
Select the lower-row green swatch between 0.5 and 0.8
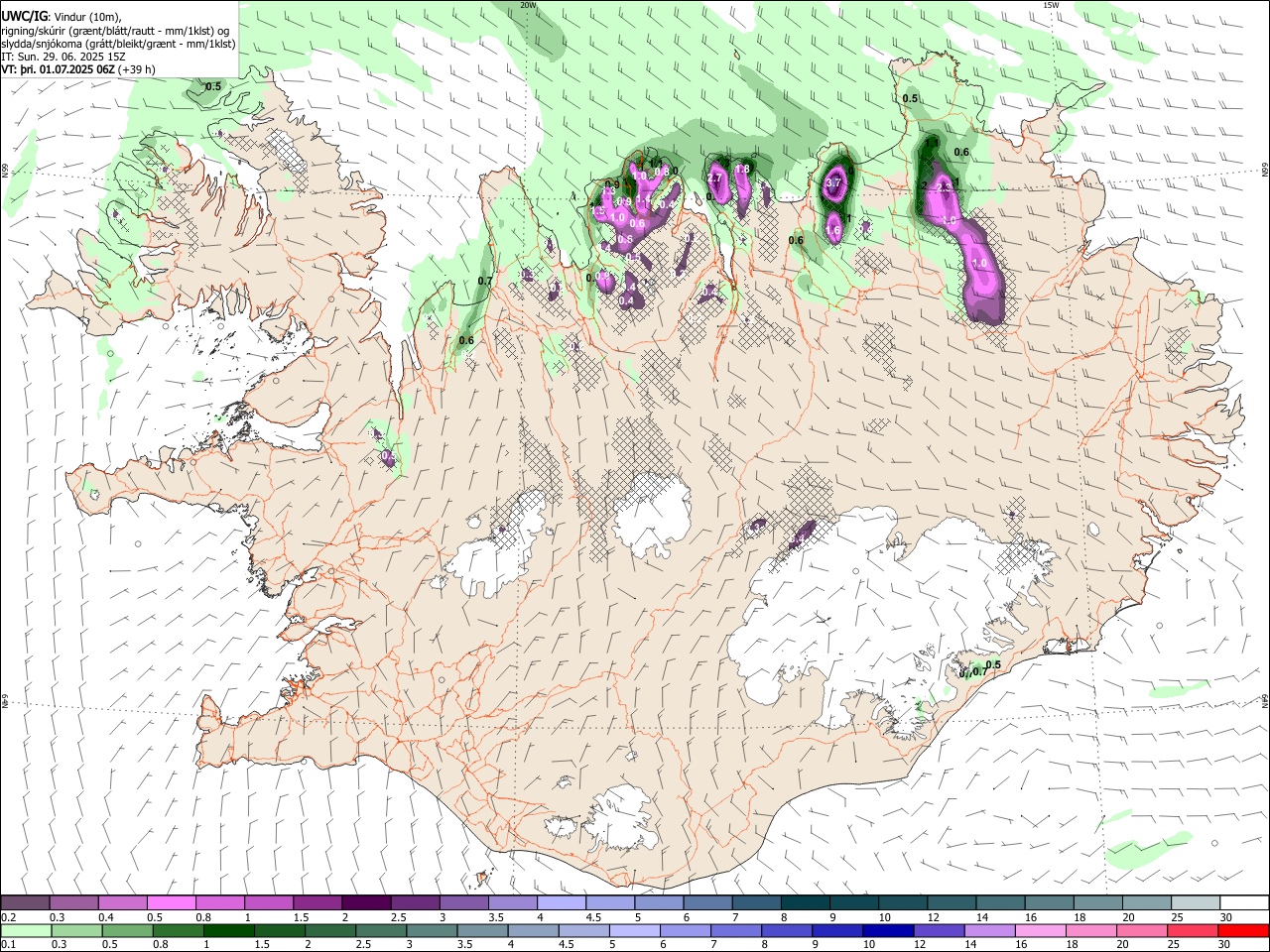(128, 930)
